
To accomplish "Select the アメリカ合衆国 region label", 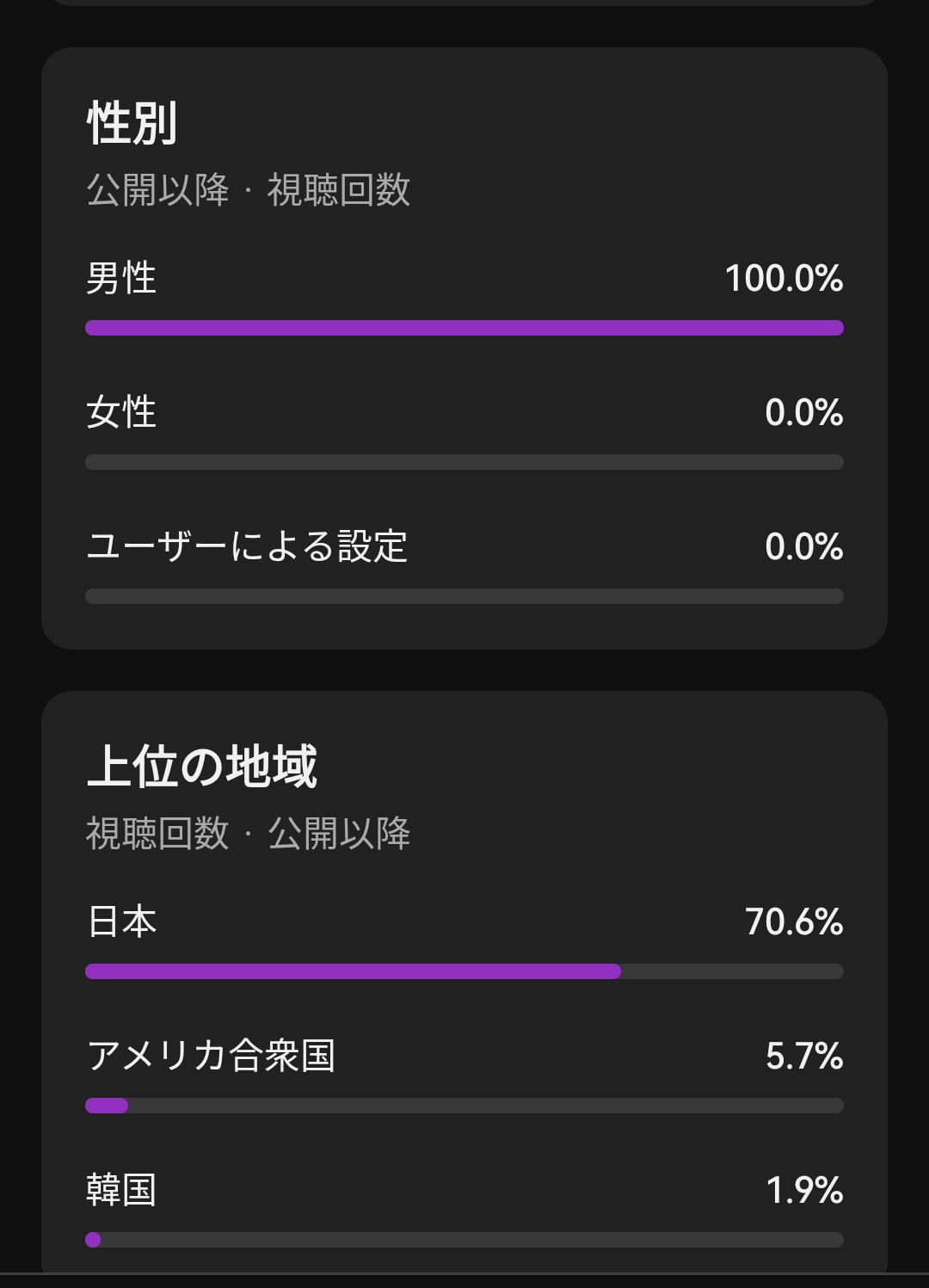I will pyautogui.click(x=211, y=1056).
